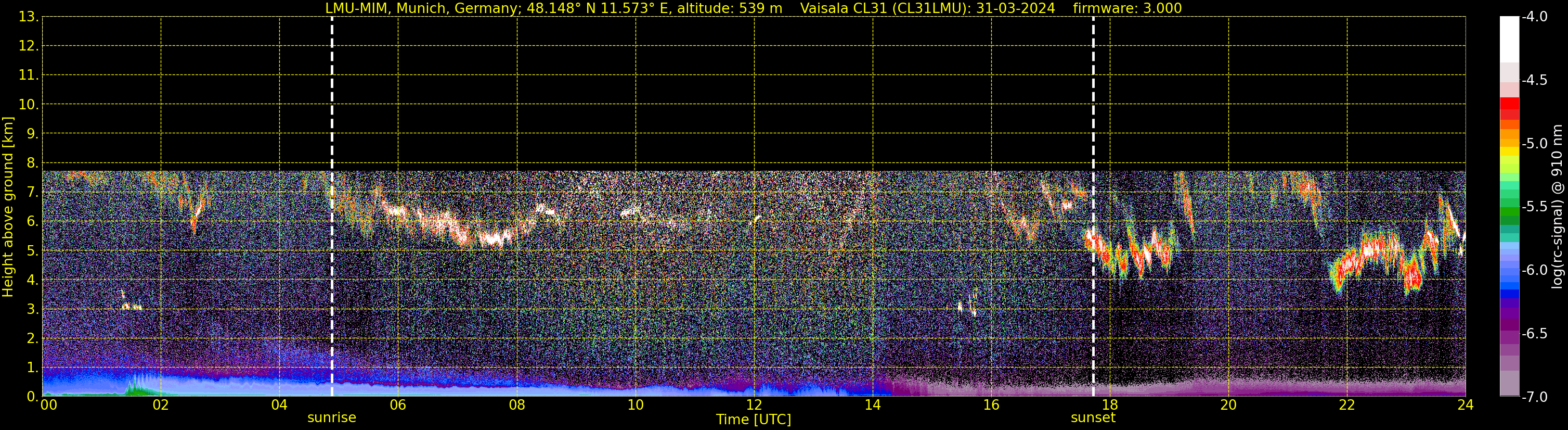Click the 5. tick label on the height axis
The height and width of the screenshot is (430, 1568).
pos(32,251)
